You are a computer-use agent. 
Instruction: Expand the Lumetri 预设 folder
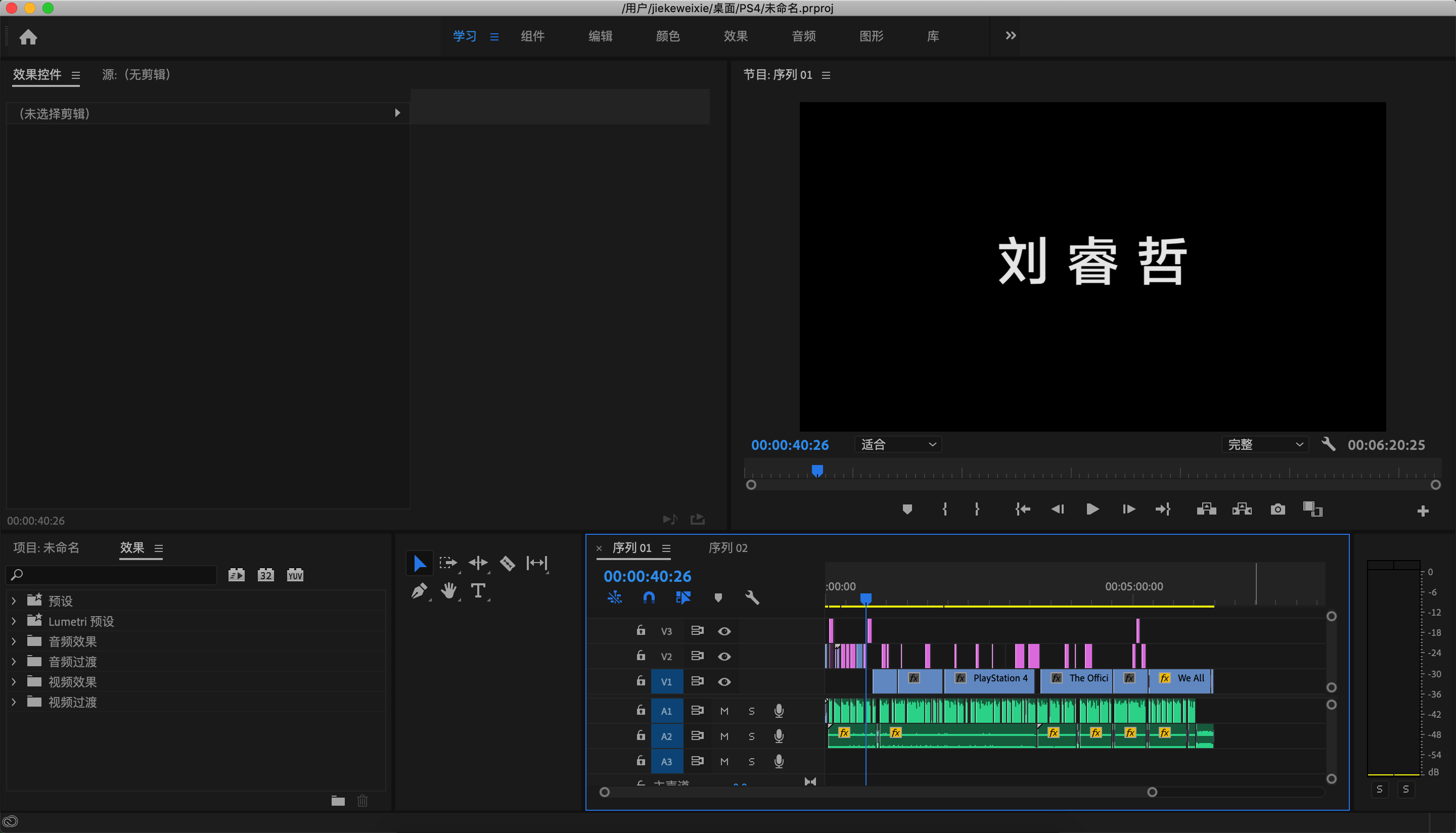click(14, 621)
